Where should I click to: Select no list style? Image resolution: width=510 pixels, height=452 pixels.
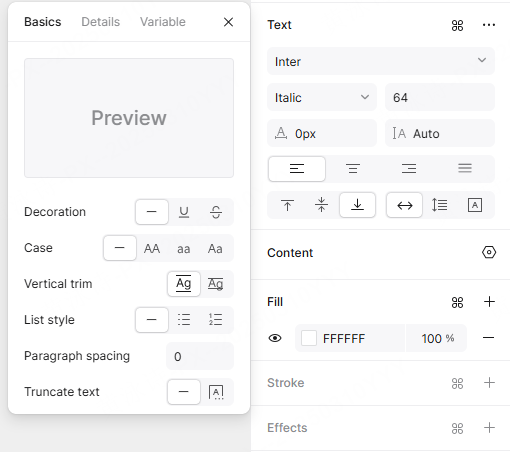coord(152,320)
